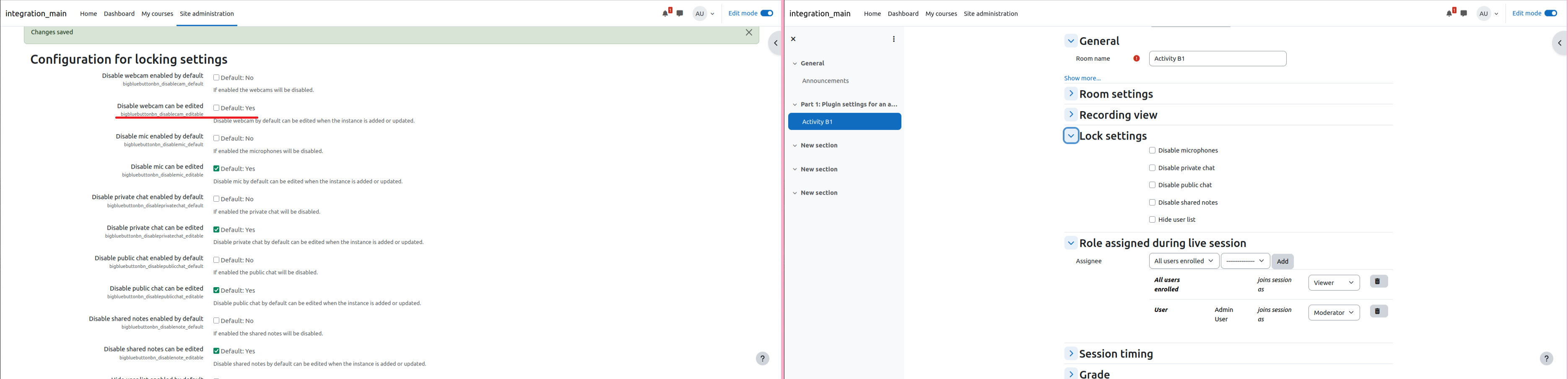Open the All users enrolled assignee dropdown

click(x=1184, y=261)
